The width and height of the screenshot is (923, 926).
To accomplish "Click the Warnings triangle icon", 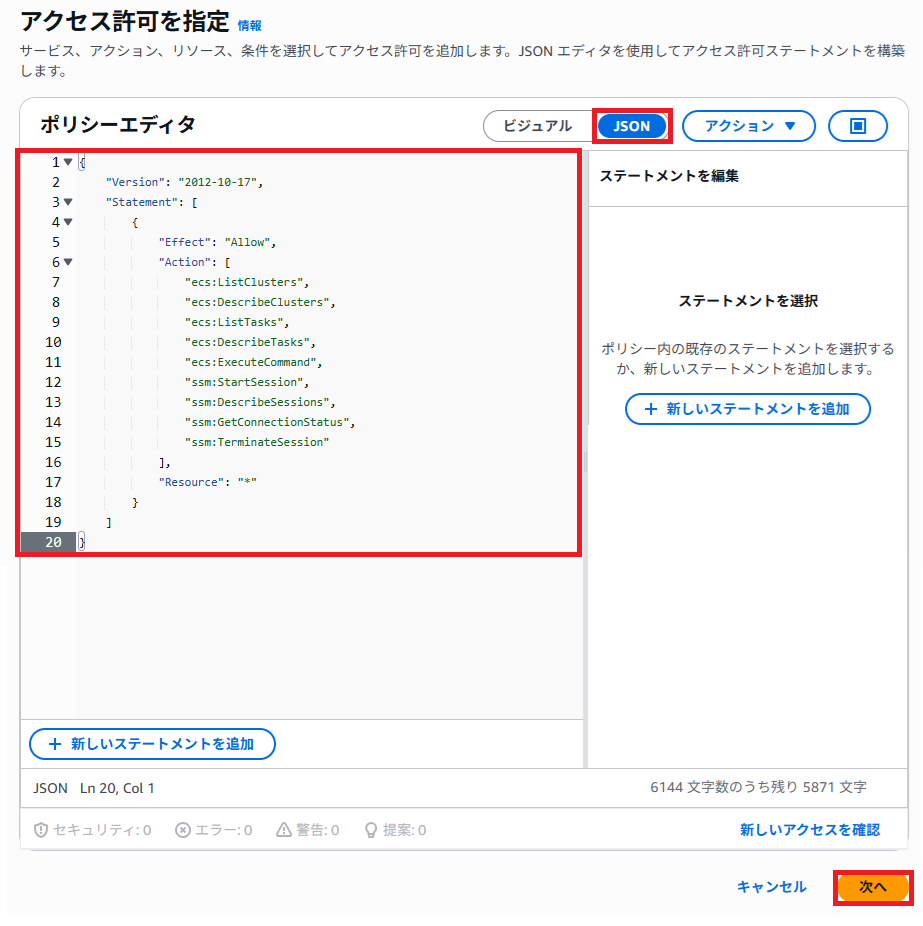I will [284, 830].
